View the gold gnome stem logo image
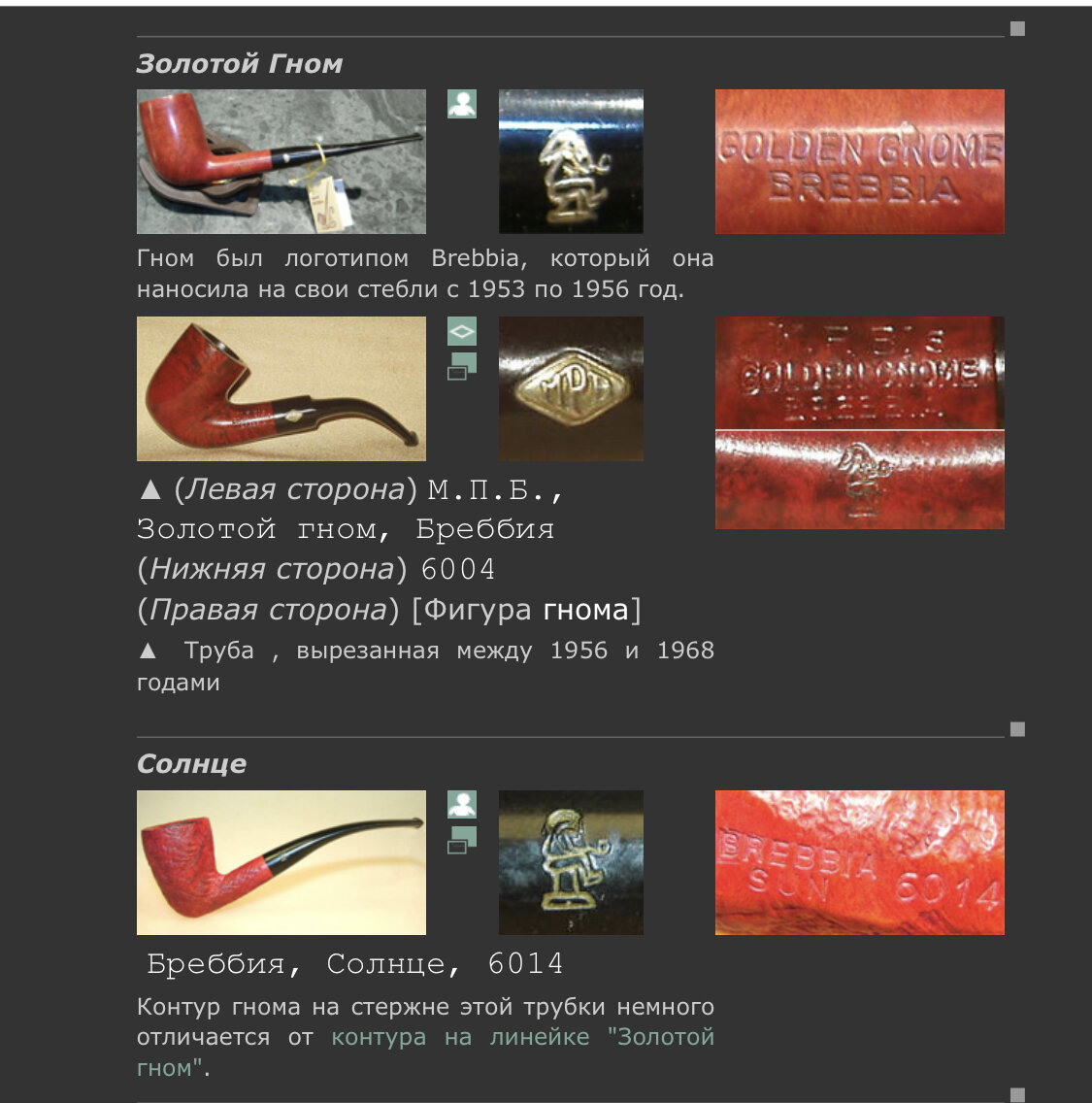 coord(571,162)
